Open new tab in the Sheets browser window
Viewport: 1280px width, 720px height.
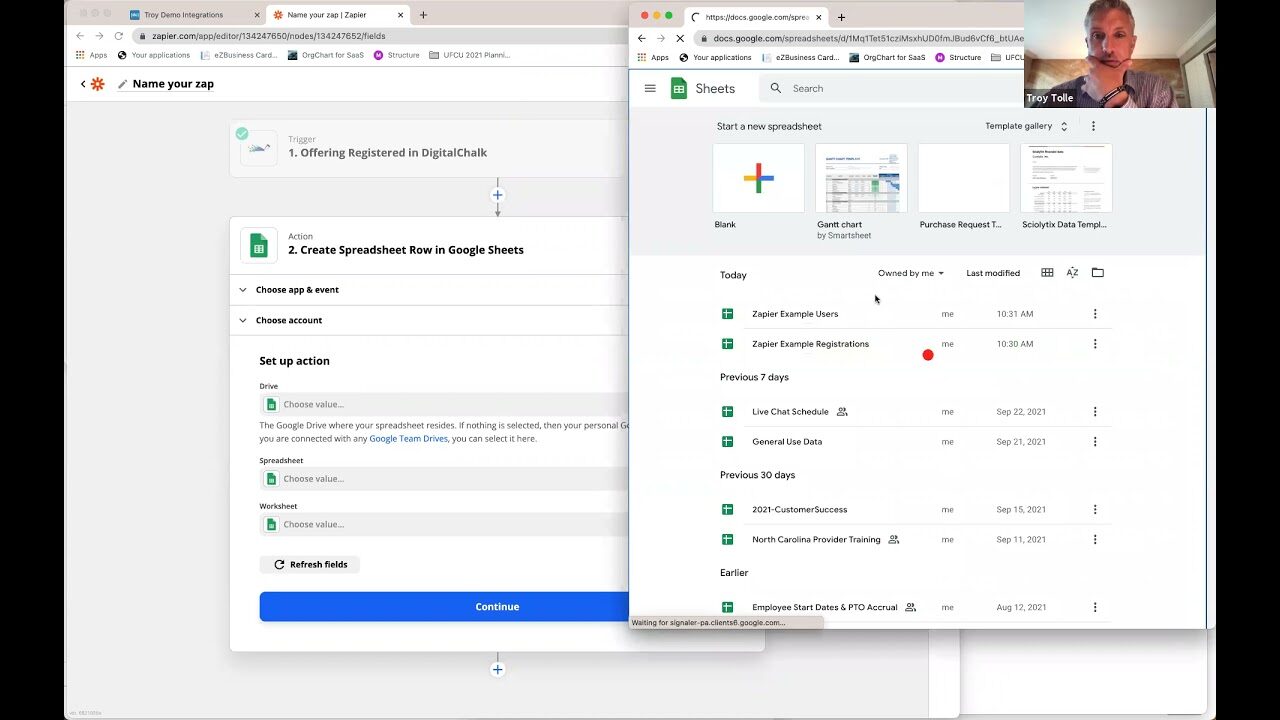pyautogui.click(x=841, y=17)
